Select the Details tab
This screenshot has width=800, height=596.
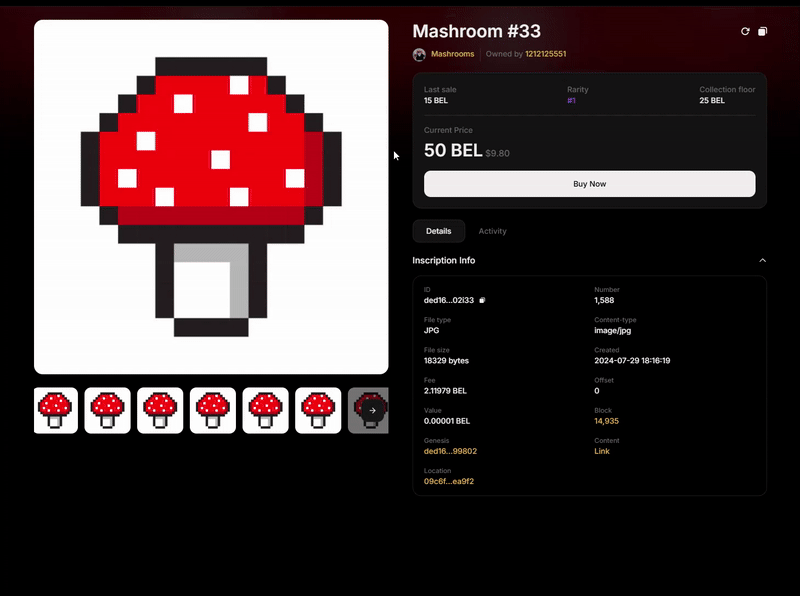pos(438,231)
